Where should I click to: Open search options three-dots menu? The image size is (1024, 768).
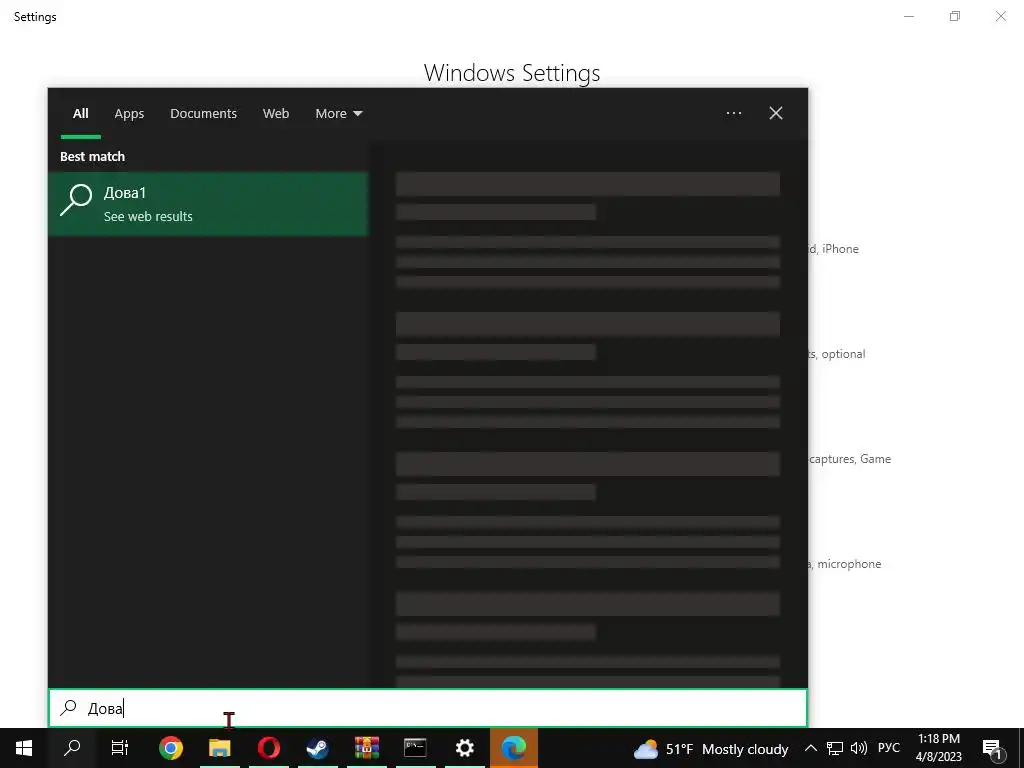point(733,114)
